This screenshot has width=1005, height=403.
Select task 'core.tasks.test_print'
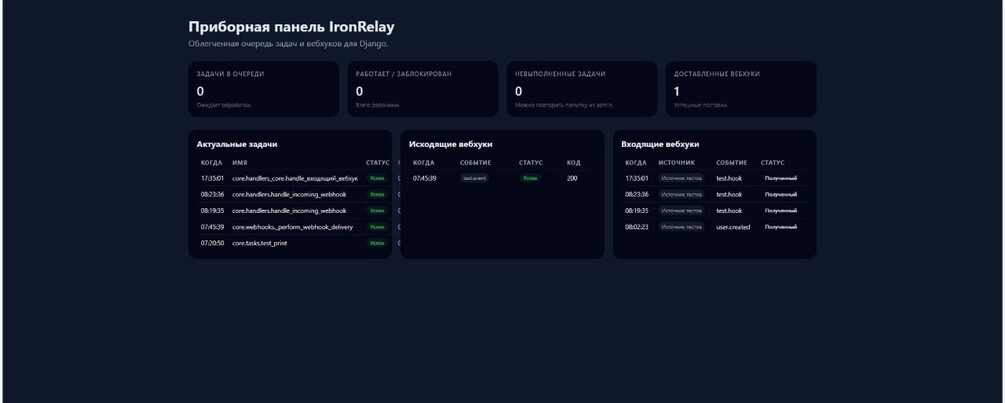pyautogui.click(x=260, y=243)
